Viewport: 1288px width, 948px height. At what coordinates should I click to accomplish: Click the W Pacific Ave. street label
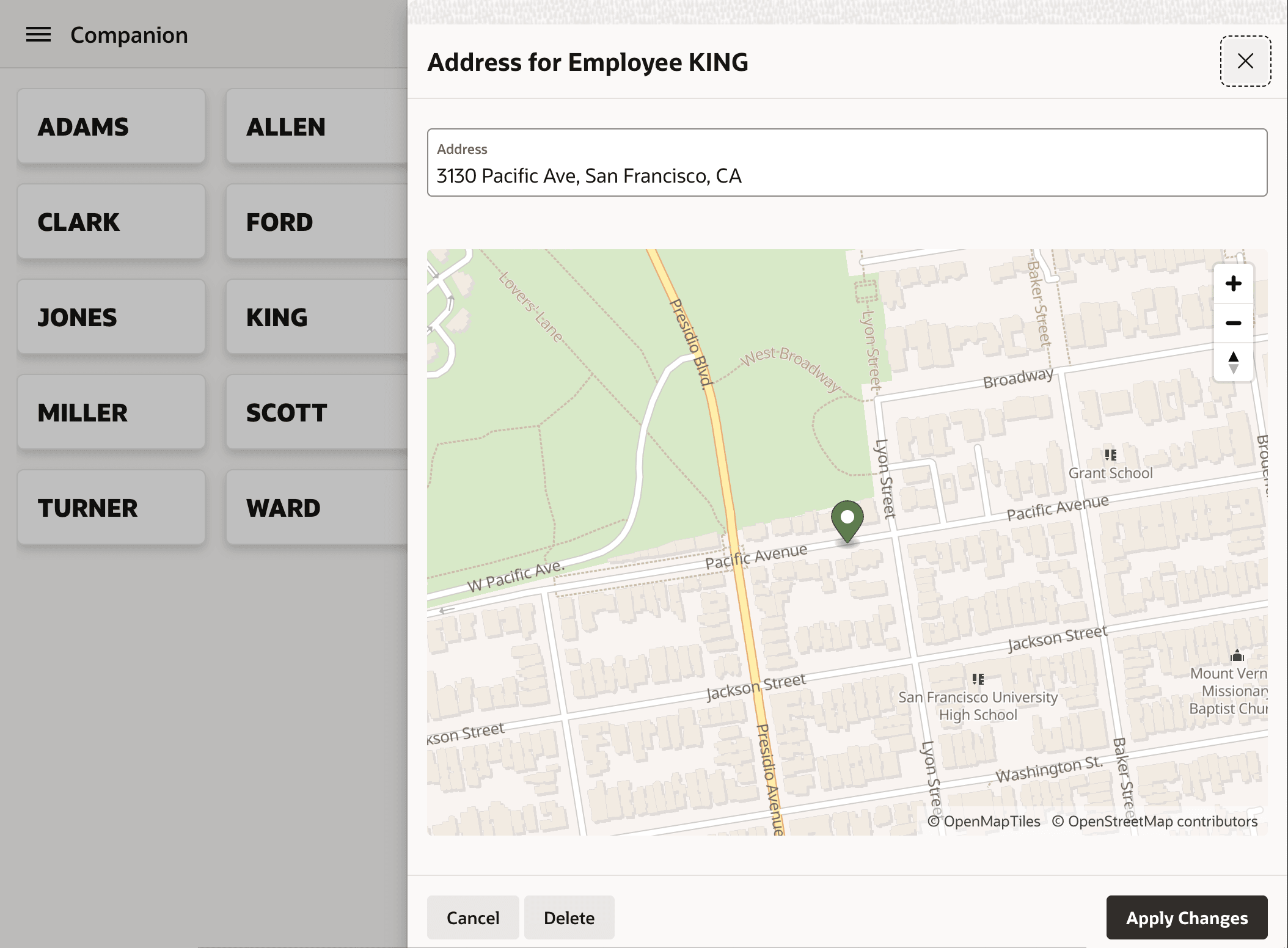516,576
